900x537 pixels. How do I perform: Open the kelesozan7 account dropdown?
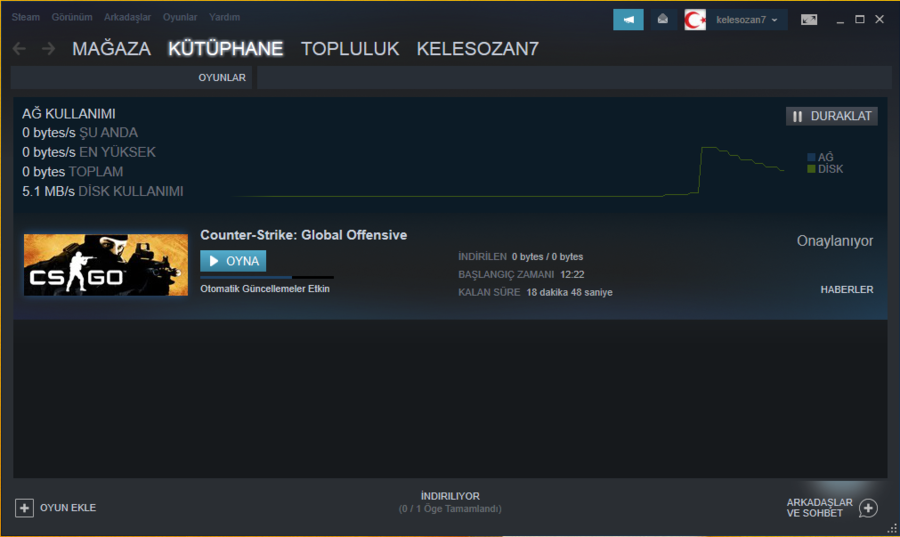pyautogui.click(x=746, y=20)
